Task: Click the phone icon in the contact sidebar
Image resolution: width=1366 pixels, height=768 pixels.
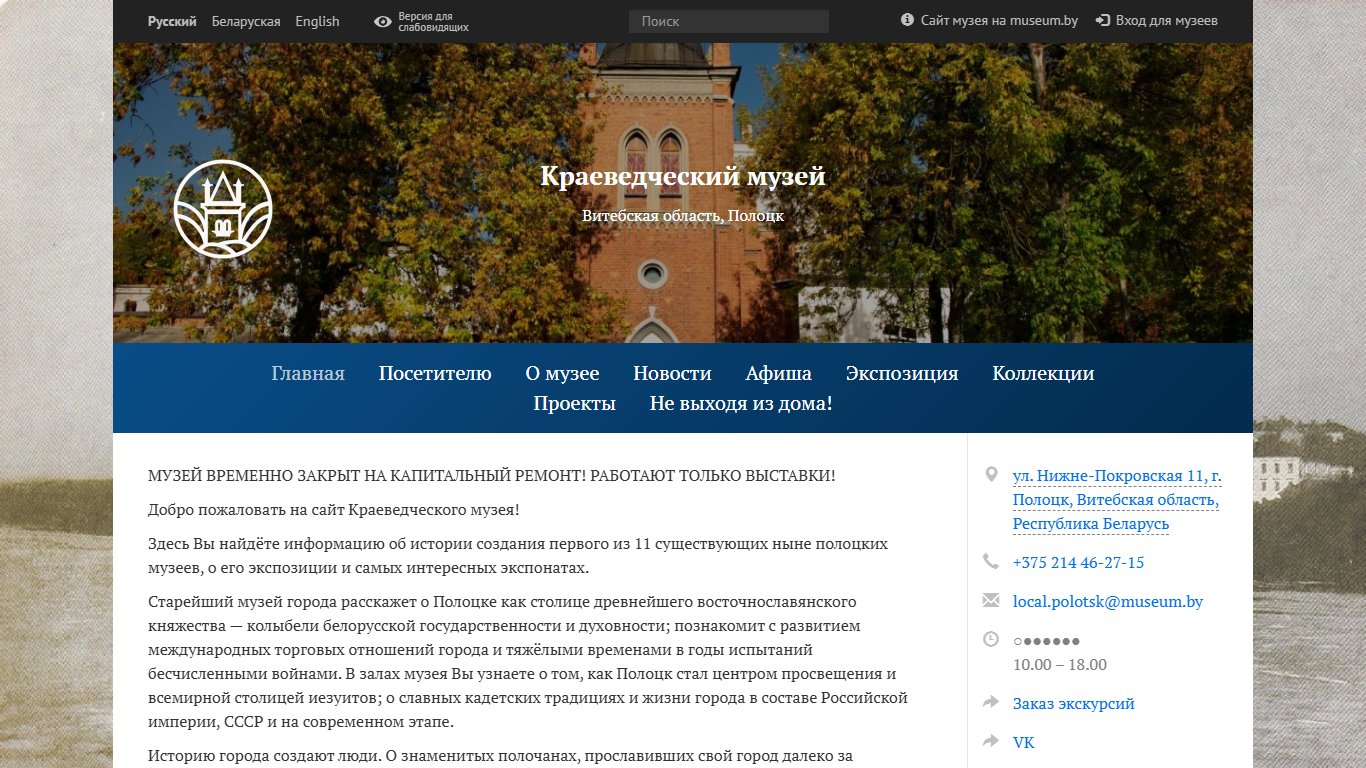Action: click(991, 561)
